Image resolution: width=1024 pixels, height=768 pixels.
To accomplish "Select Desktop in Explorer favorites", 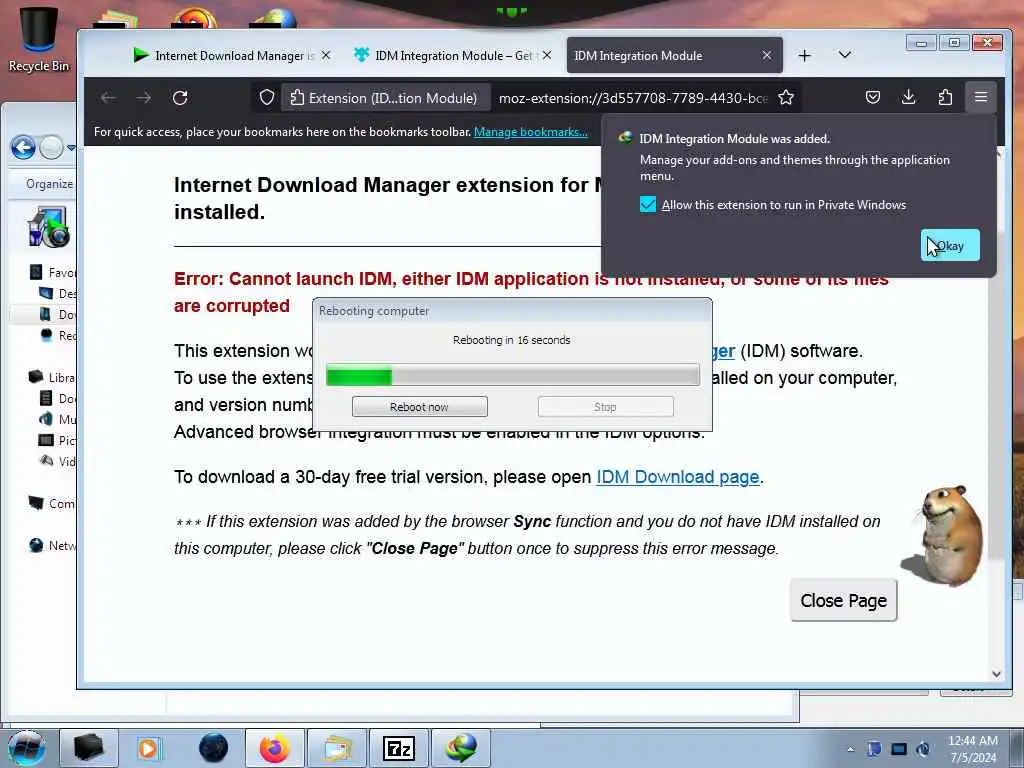I will click(57, 293).
